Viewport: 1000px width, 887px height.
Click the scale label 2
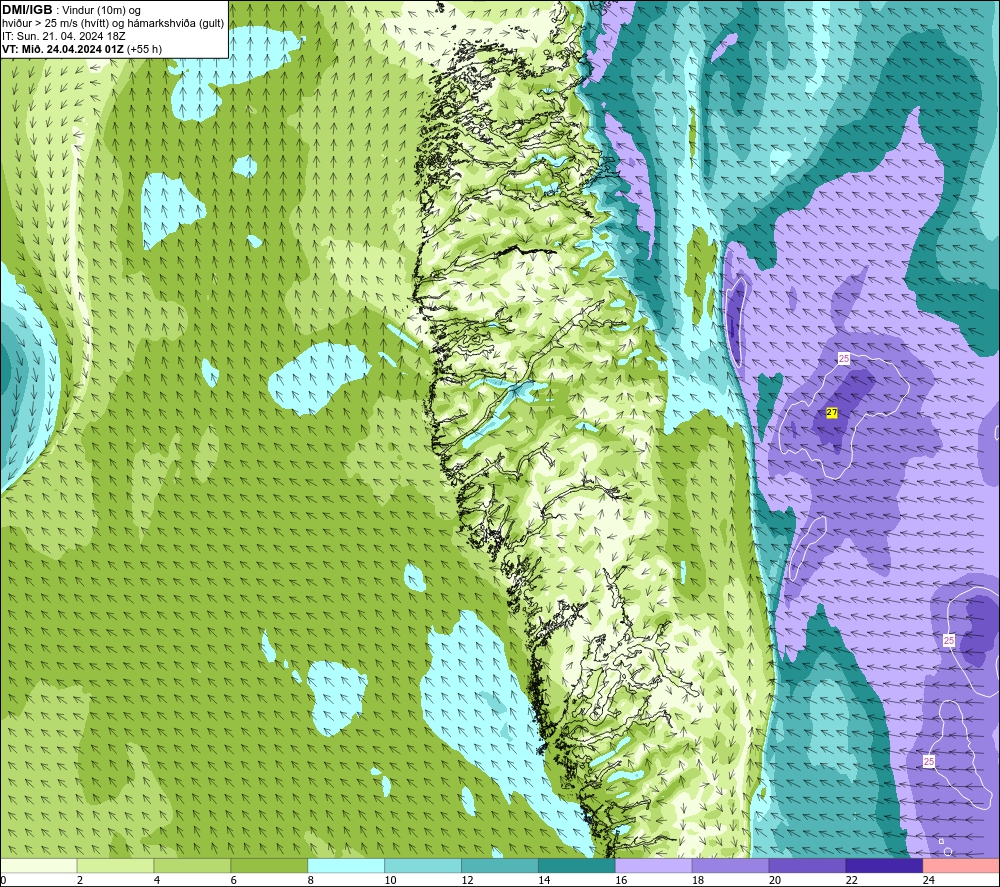pyautogui.click(x=80, y=880)
